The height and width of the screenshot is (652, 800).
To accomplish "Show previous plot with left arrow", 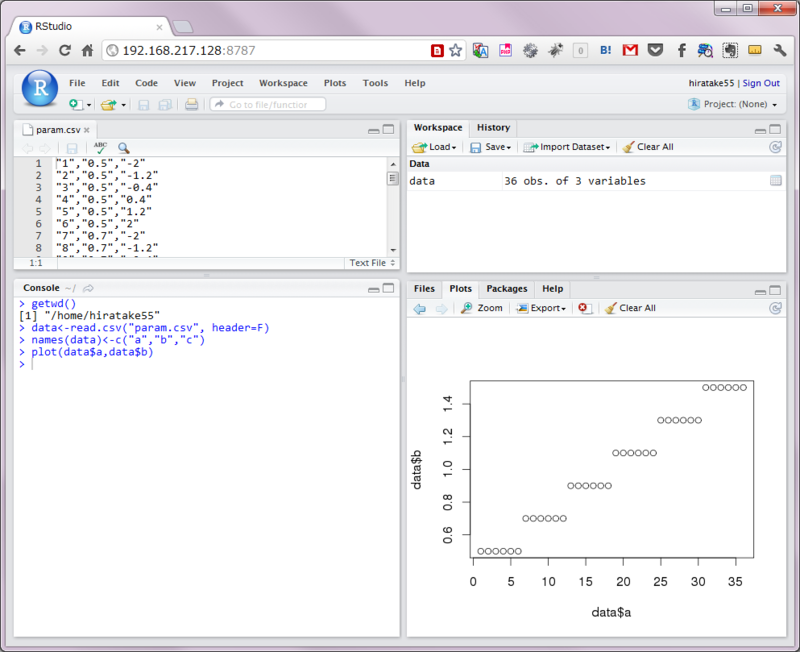I will pyautogui.click(x=419, y=308).
